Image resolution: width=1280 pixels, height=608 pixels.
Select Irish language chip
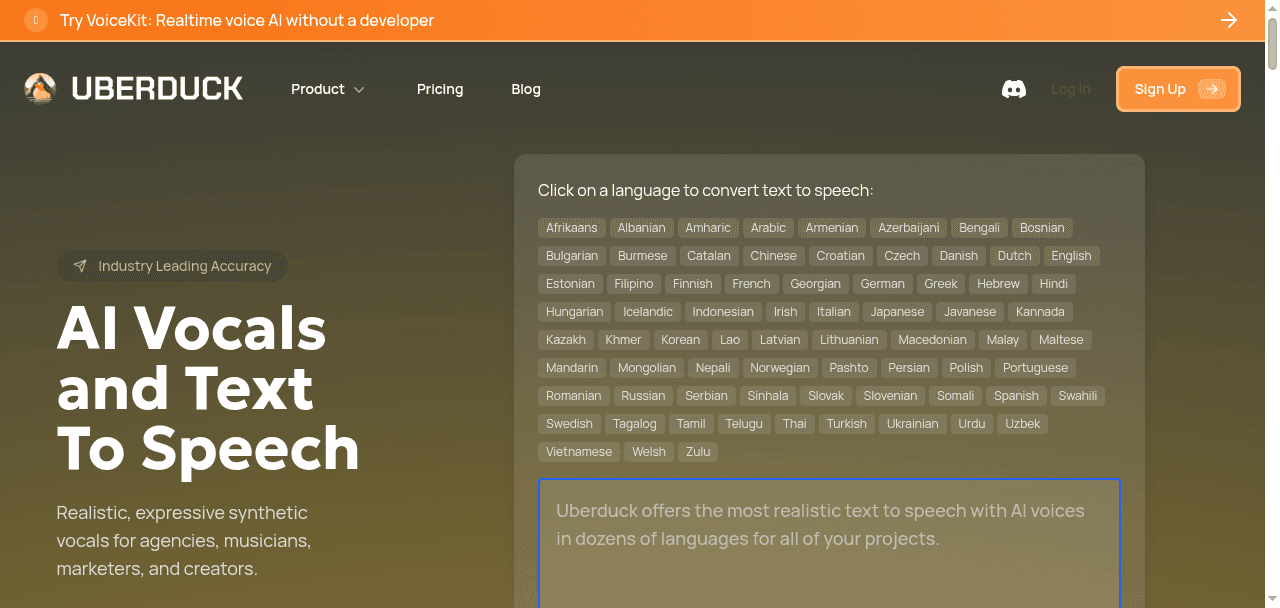pos(786,312)
